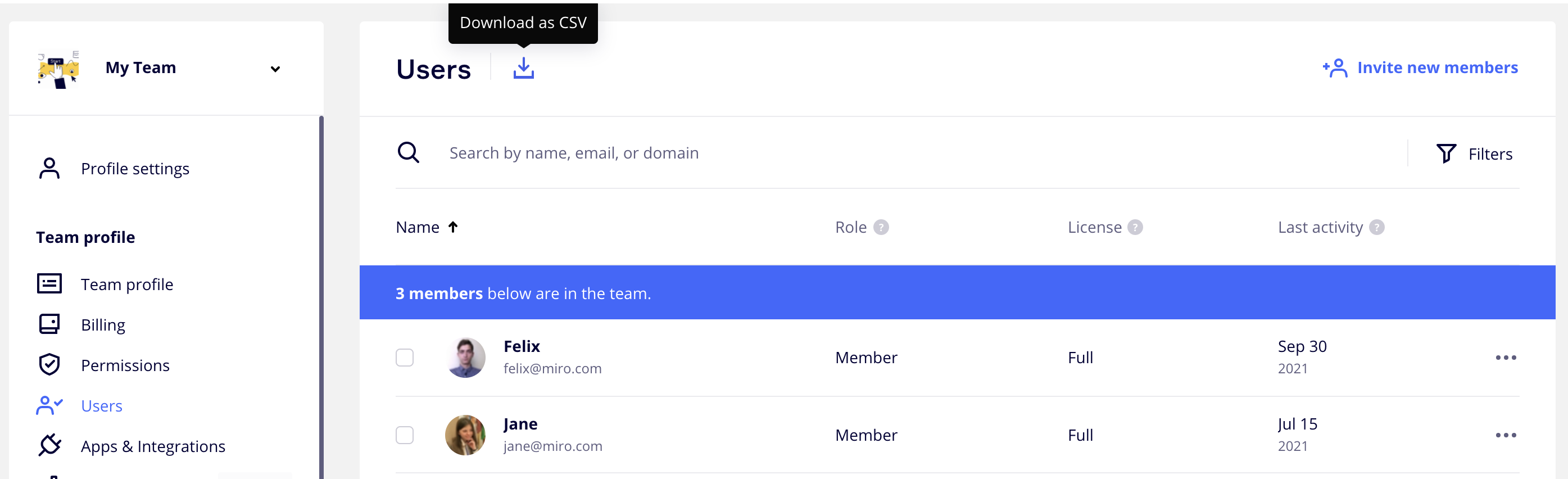Open the three-dot menu for Jane
This screenshot has width=1568, height=479.
click(x=1505, y=435)
